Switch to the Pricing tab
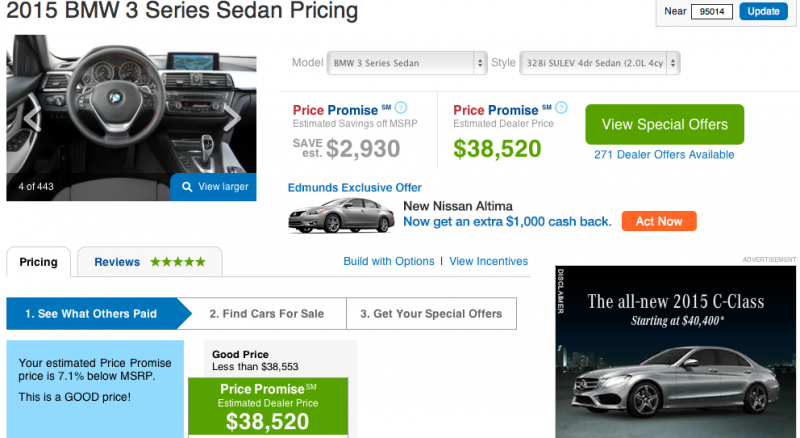Viewport: 800px width, 438px height. click(x=39, y=263)
